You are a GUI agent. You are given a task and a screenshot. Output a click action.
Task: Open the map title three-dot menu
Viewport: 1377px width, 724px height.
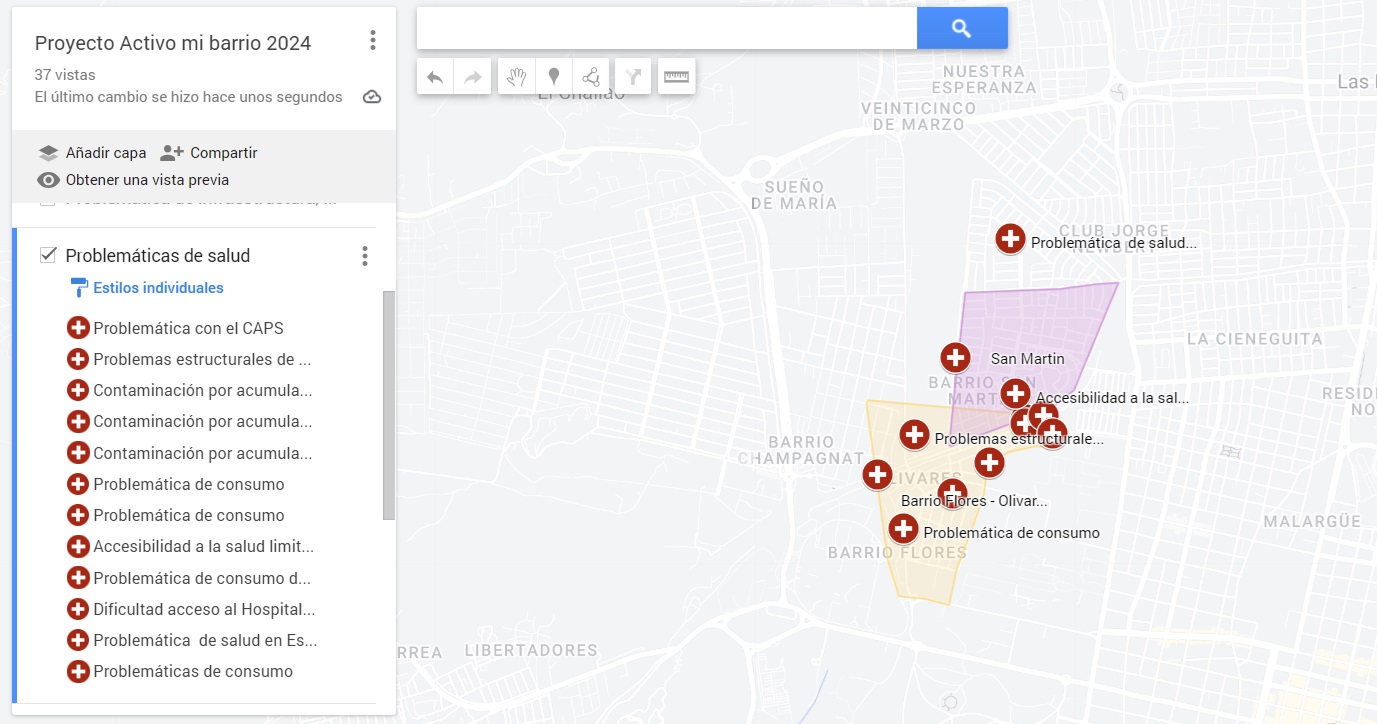point(373,41)
